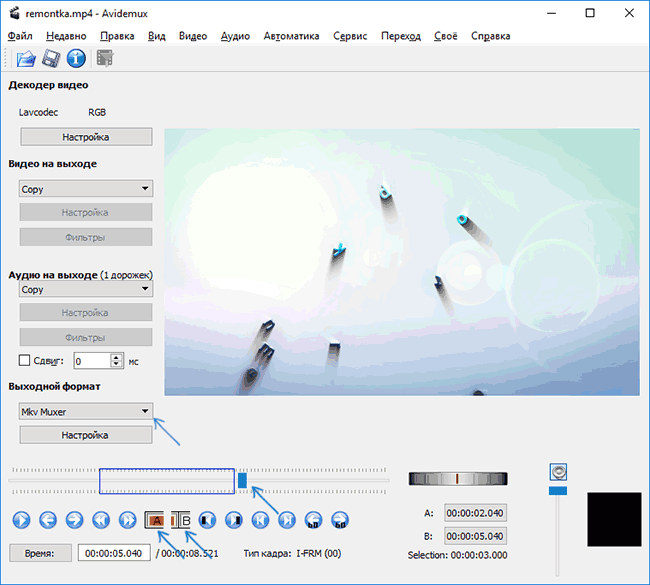The image size is (650, 585).
Task: Click the Время button
Action: tap(40, 553)
